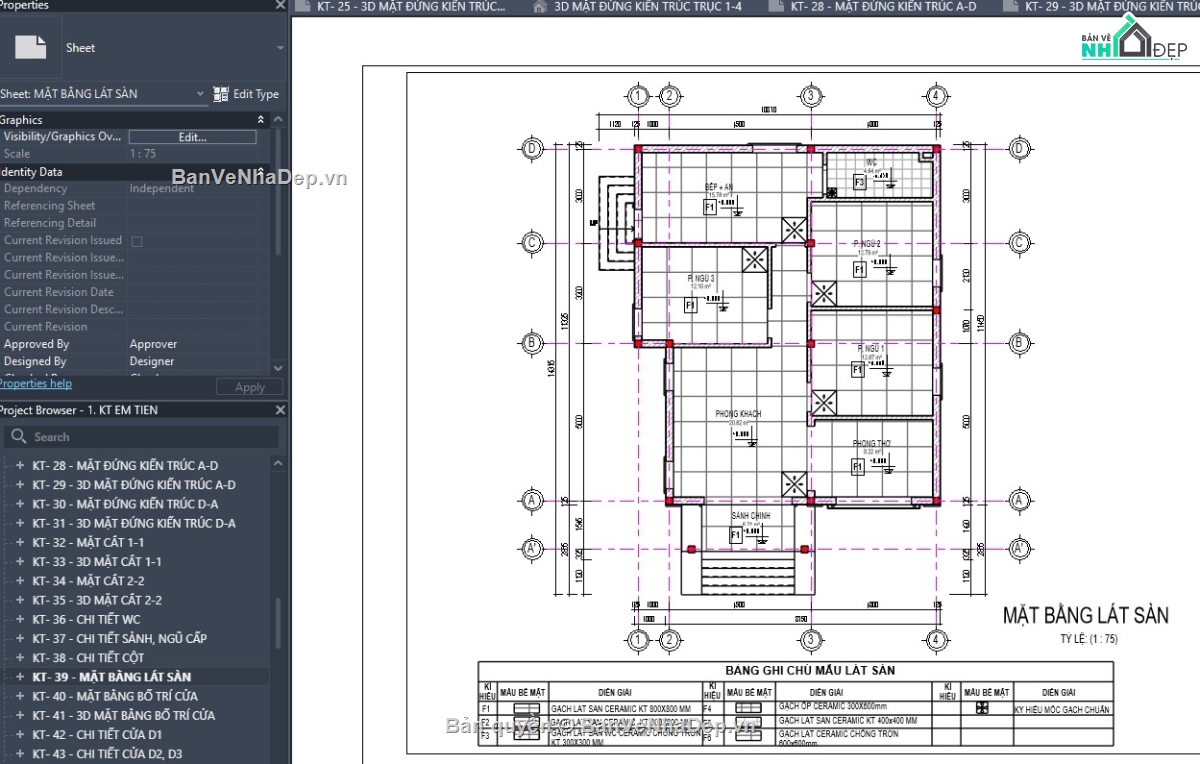Screen dimensions: 1200x764
Task: Switch to KT- 25 - 3D MẶT ĐỨNG KIẾN TRÚC tab
Action: click(x=404, y=7)
